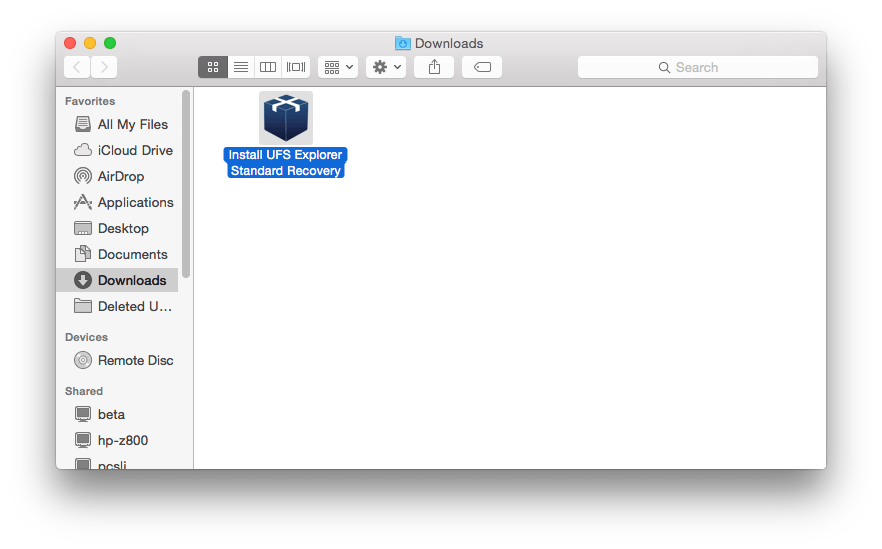
Task: Select Downloads in the sidebar
Action: click(117, 280)
